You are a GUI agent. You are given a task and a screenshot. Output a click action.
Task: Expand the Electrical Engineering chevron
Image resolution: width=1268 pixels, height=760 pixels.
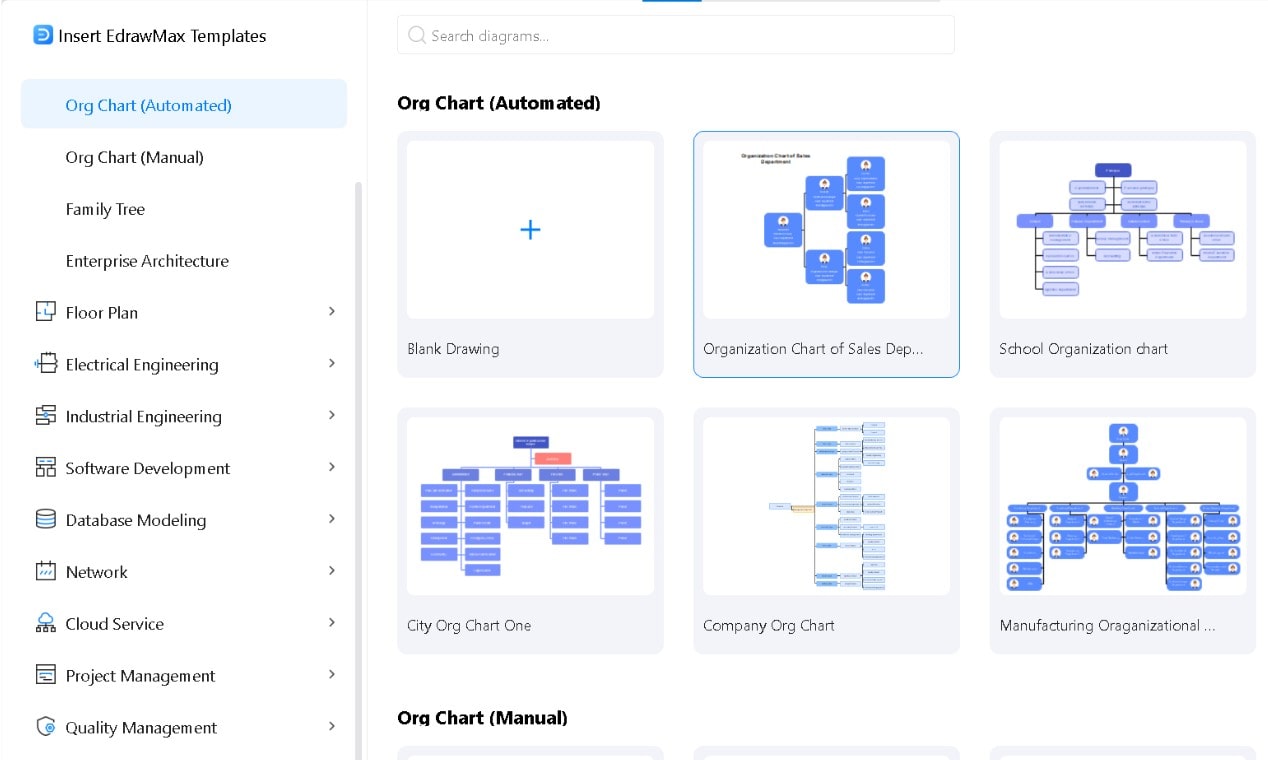click(332, 363)
